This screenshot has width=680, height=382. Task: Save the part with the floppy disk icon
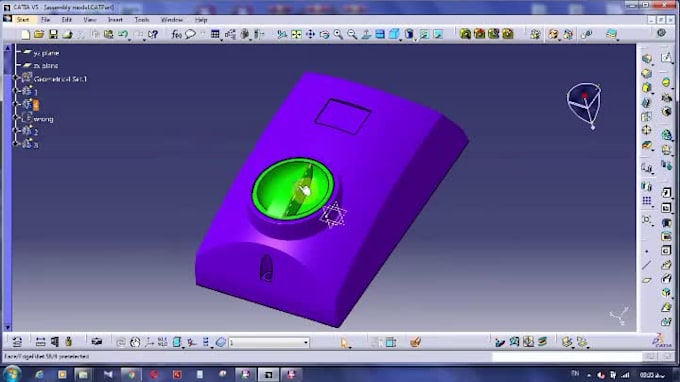point(53,34)
